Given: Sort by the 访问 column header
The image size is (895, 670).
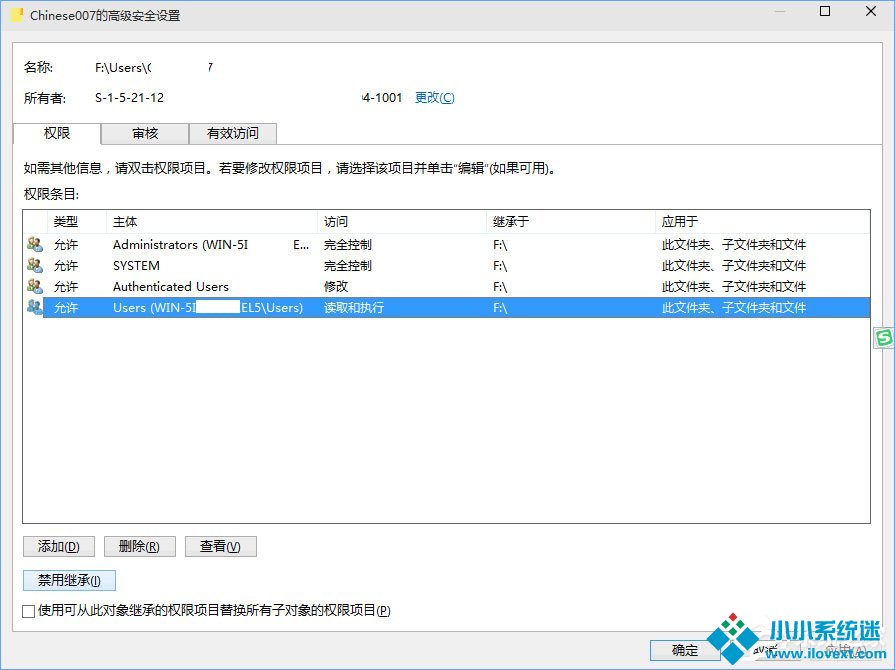Looking at the screenshot, I should [402, 221].
